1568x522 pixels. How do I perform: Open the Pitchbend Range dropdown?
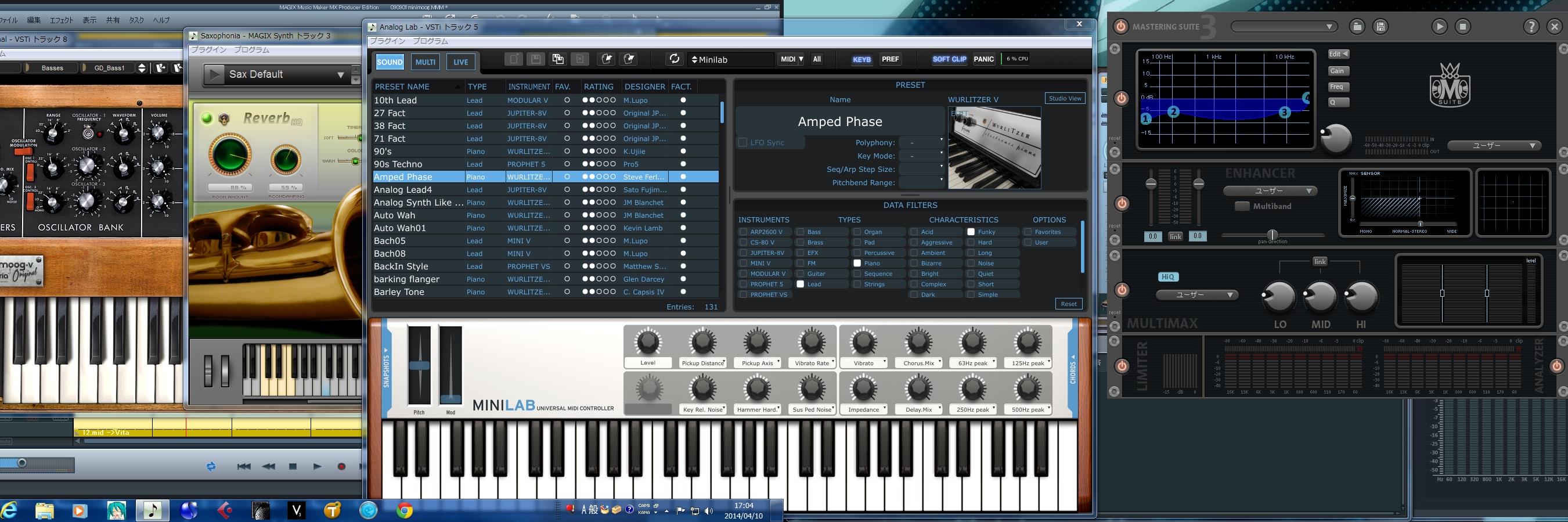[x=921, y=183]
